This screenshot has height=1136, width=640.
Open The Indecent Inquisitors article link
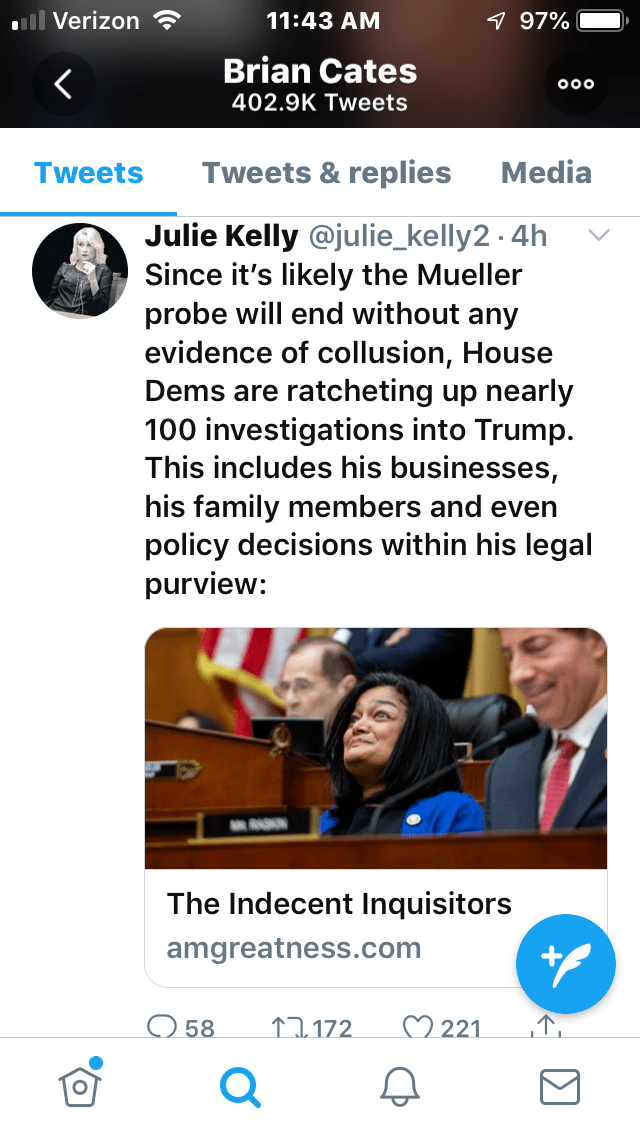click(339, 904)
